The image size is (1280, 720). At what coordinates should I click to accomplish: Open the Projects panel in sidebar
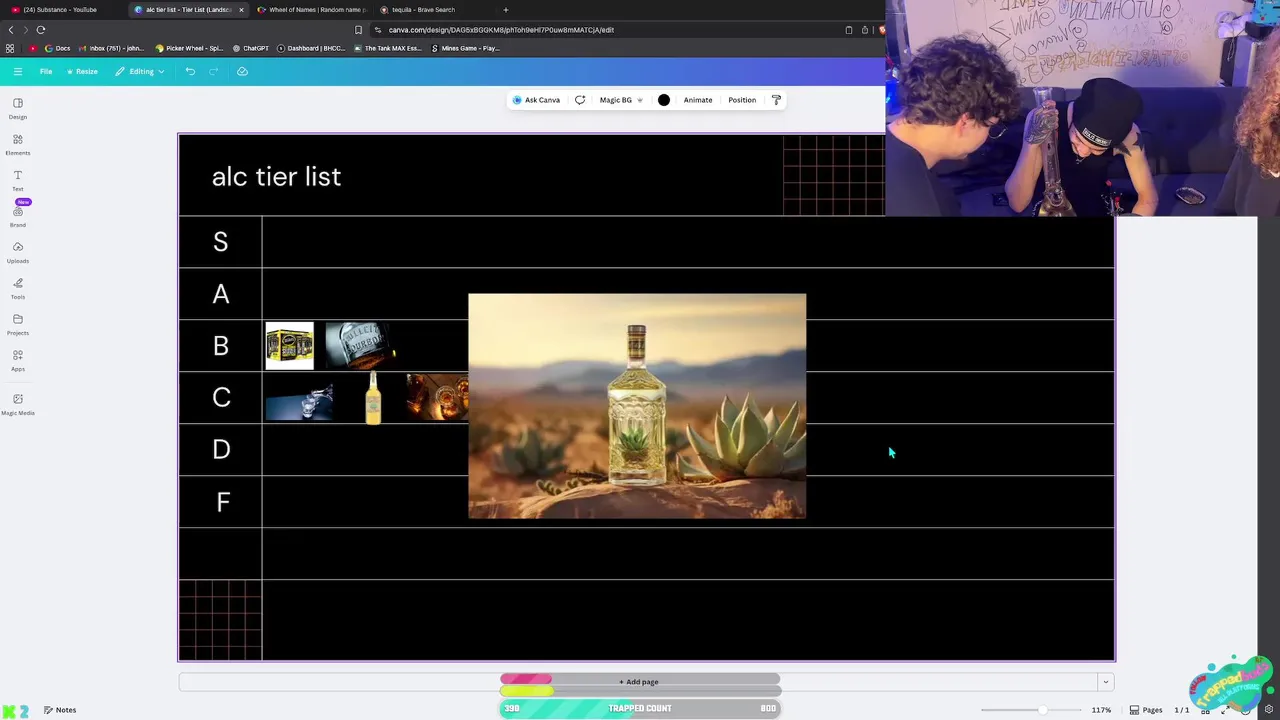(x=18, y=324)
